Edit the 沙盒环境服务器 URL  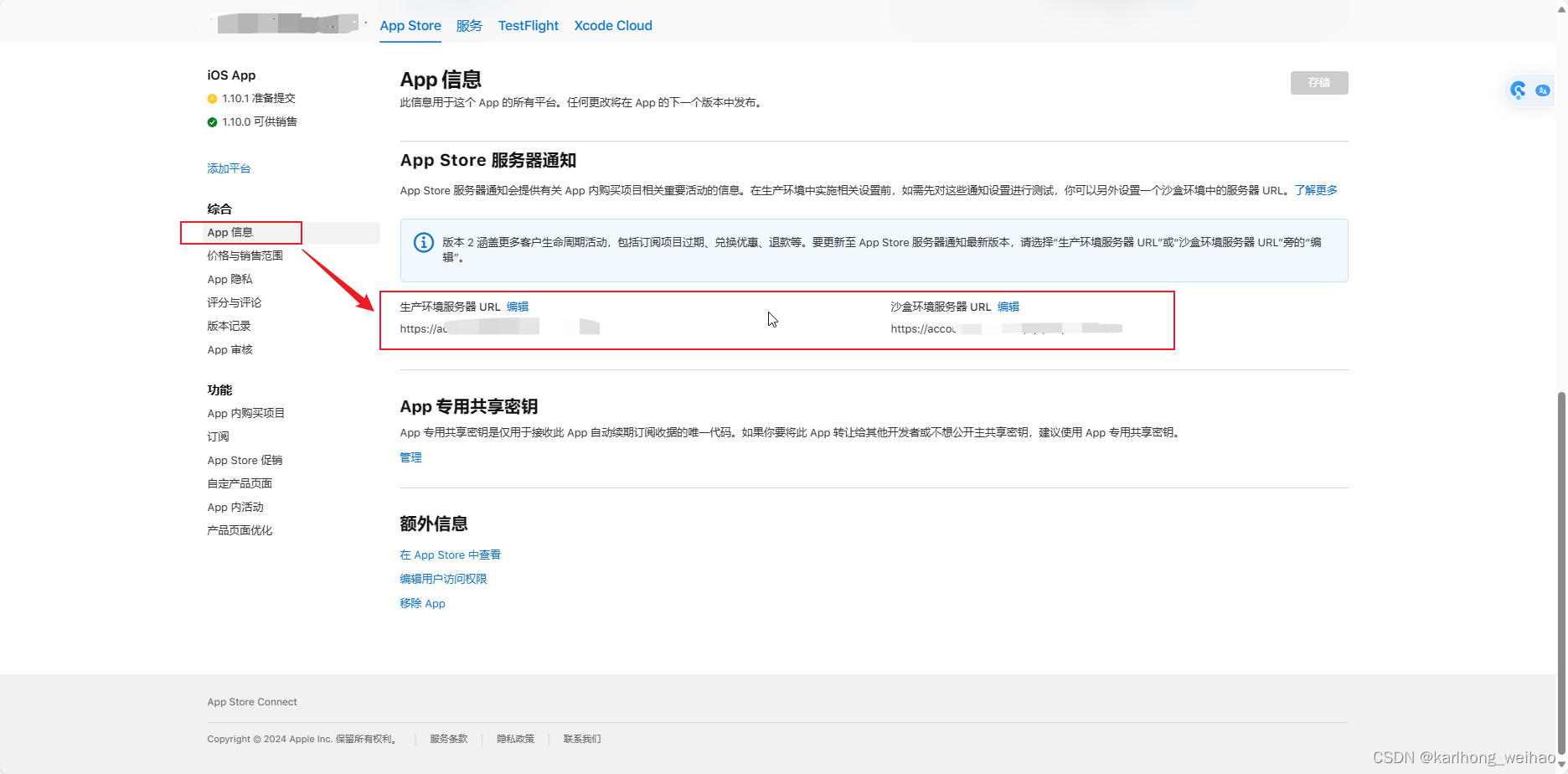[x=1008, y=307]
